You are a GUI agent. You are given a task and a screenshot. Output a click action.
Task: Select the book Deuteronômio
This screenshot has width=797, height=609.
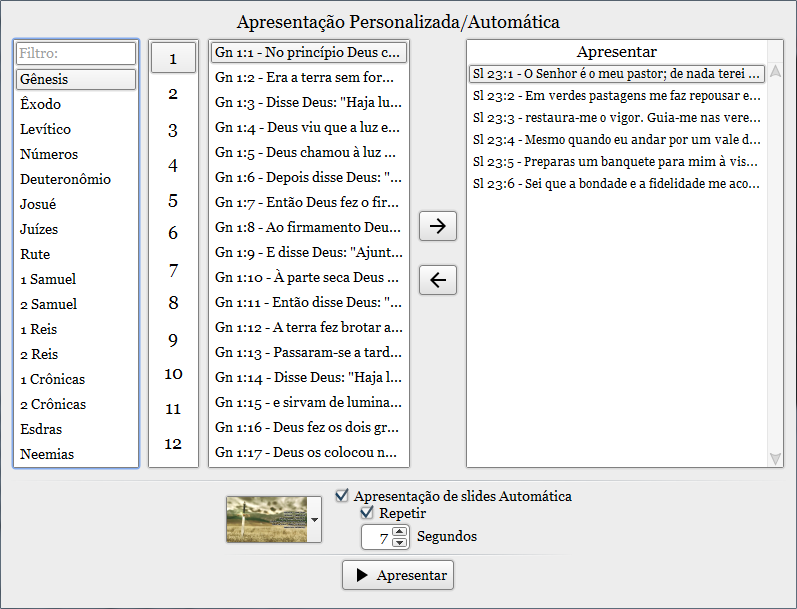(x=65, y=179)
